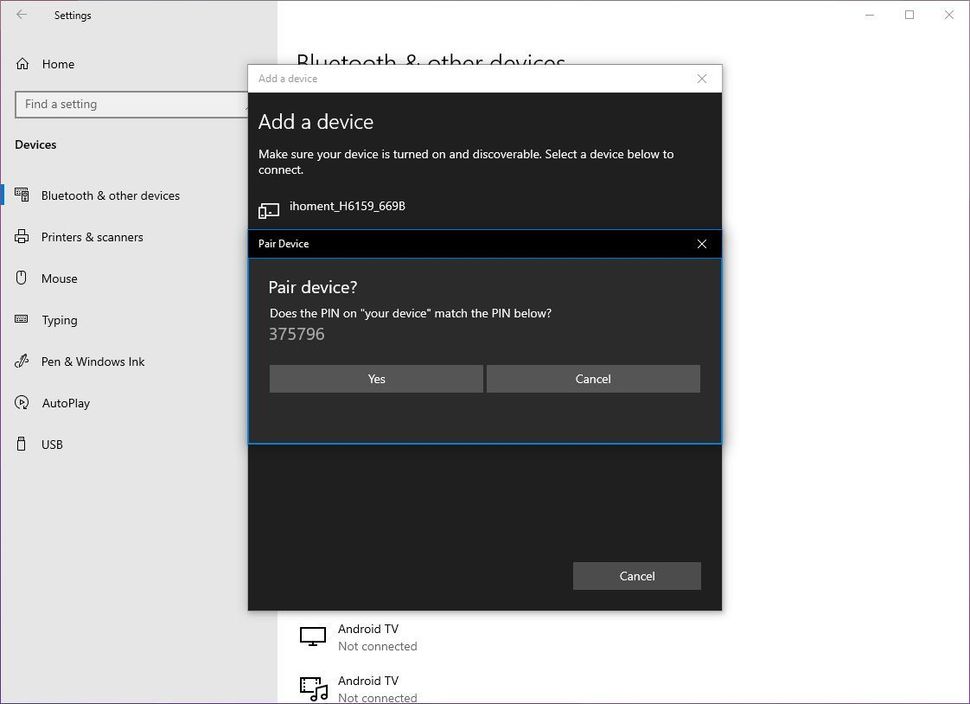Open Printers & scanners settings page

[x=91, y=237]
